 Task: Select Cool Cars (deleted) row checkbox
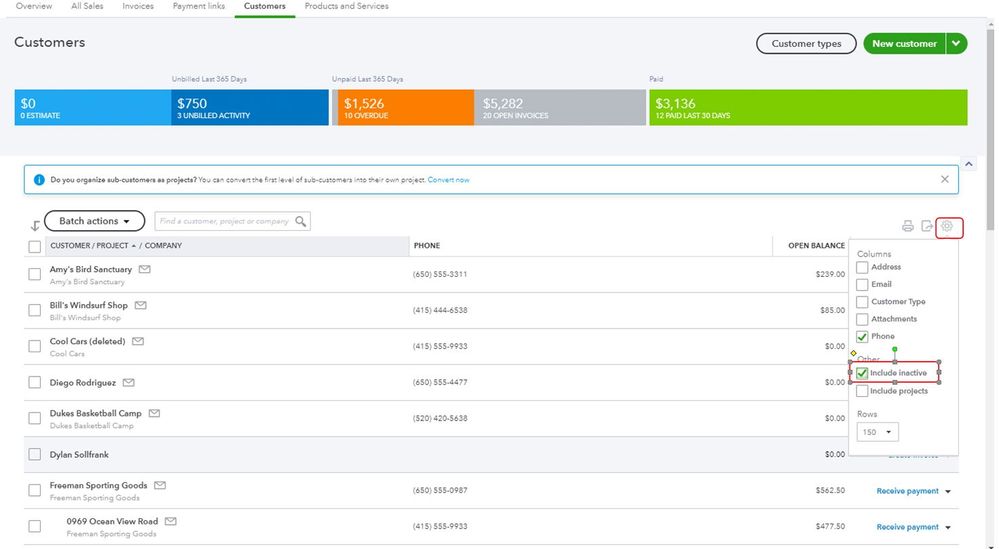click(34, 346)
